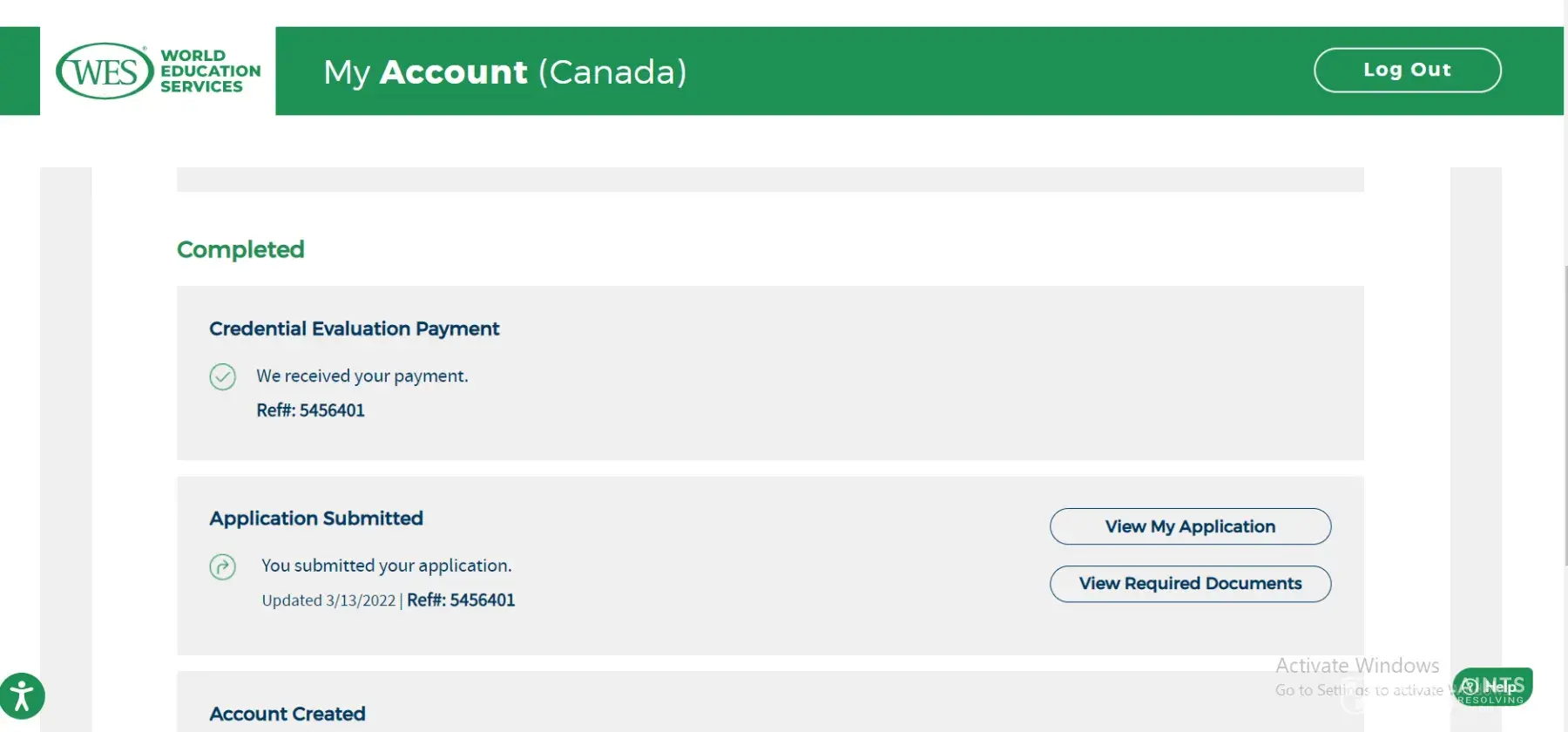The image size is (1568, 732).
Task: Click the Account Created heading
Action: click(287, 714)
